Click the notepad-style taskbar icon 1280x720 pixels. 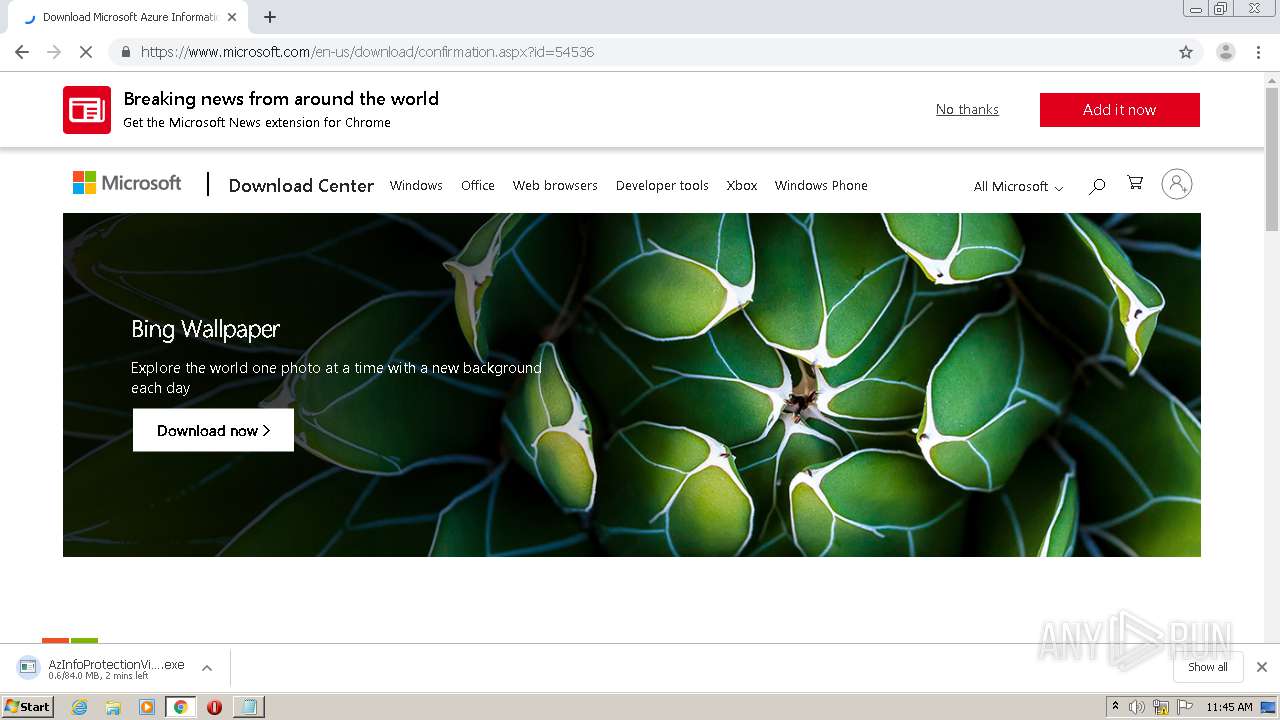248,707
